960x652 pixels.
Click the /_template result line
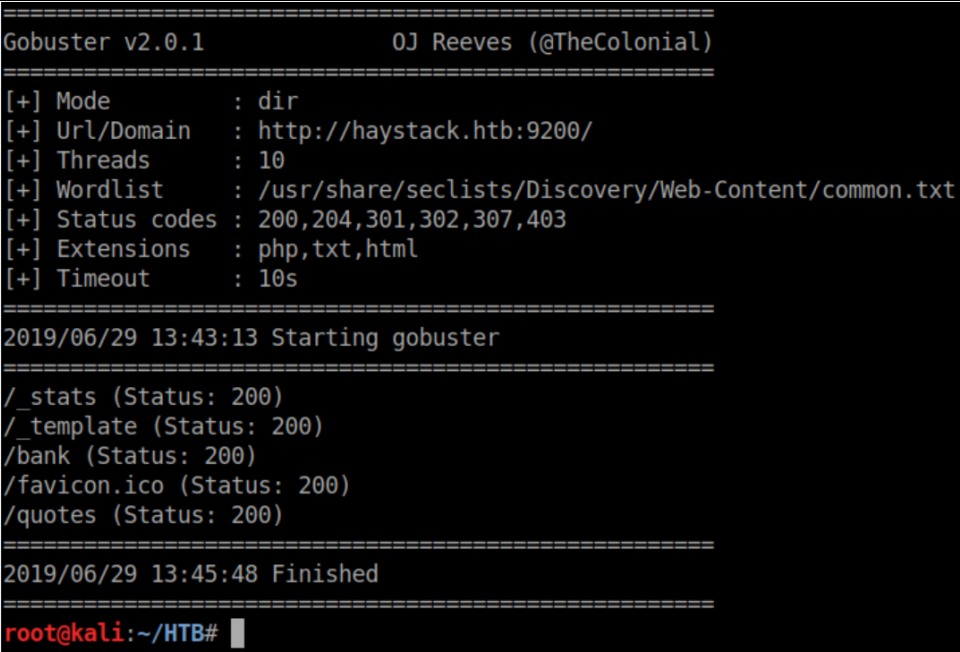[163, 427]
